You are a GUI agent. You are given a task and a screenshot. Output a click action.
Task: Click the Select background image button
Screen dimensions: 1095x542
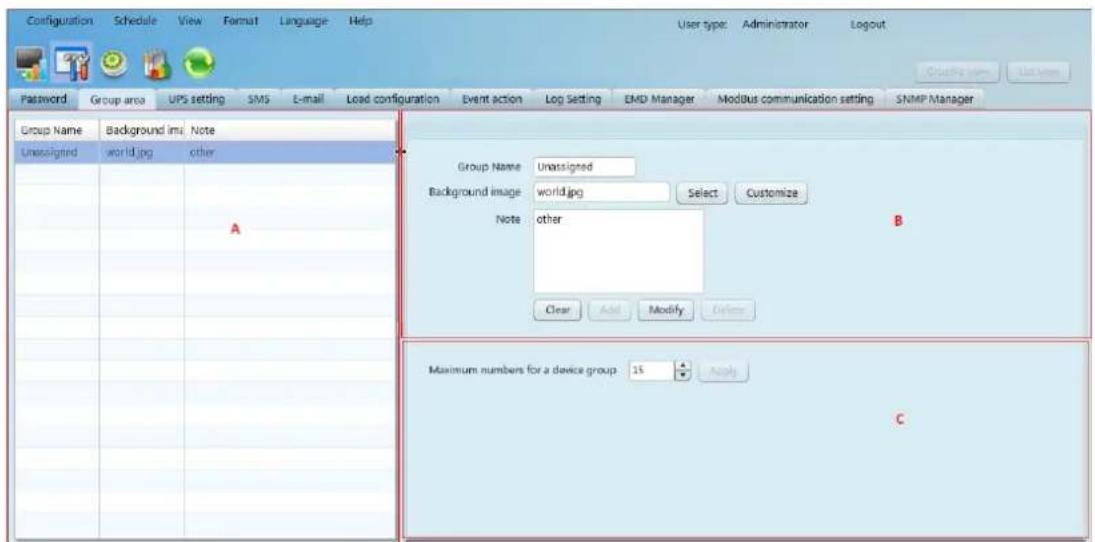coord(703,193)
